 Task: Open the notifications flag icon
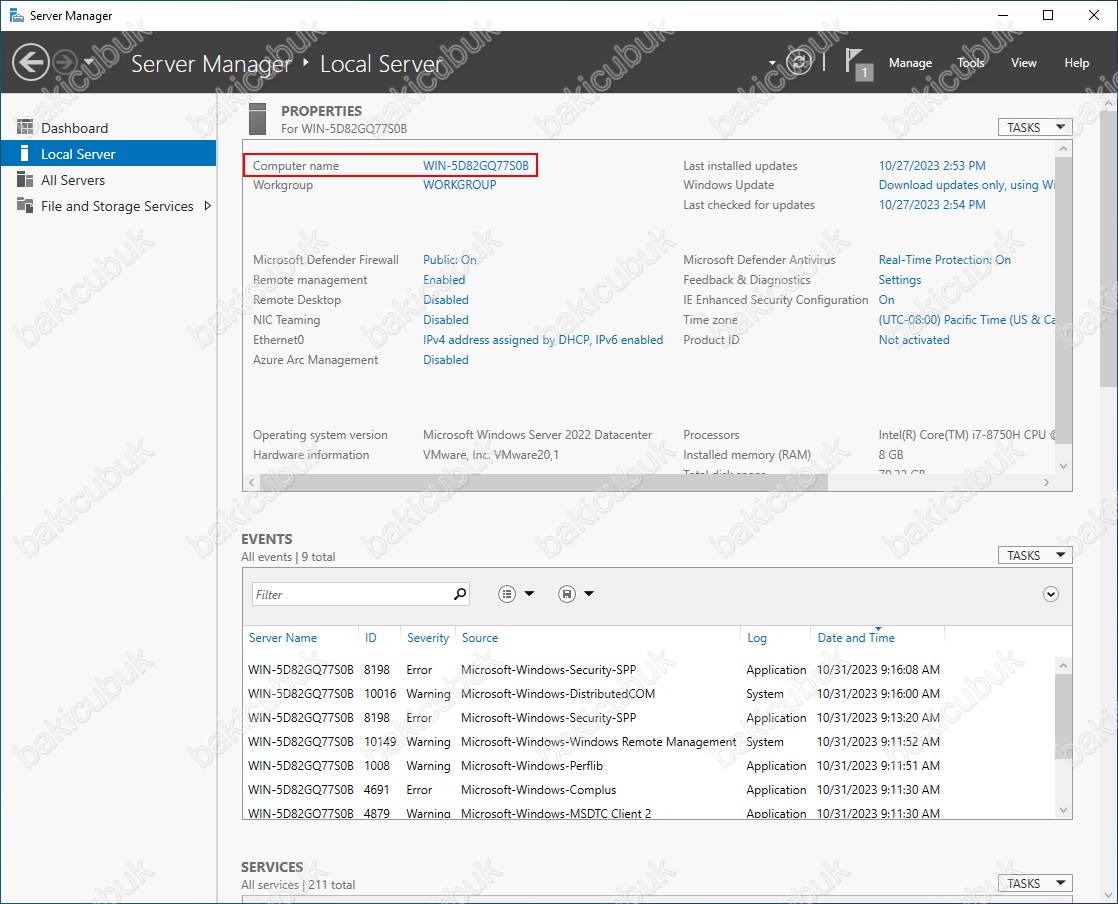(858, 63)
